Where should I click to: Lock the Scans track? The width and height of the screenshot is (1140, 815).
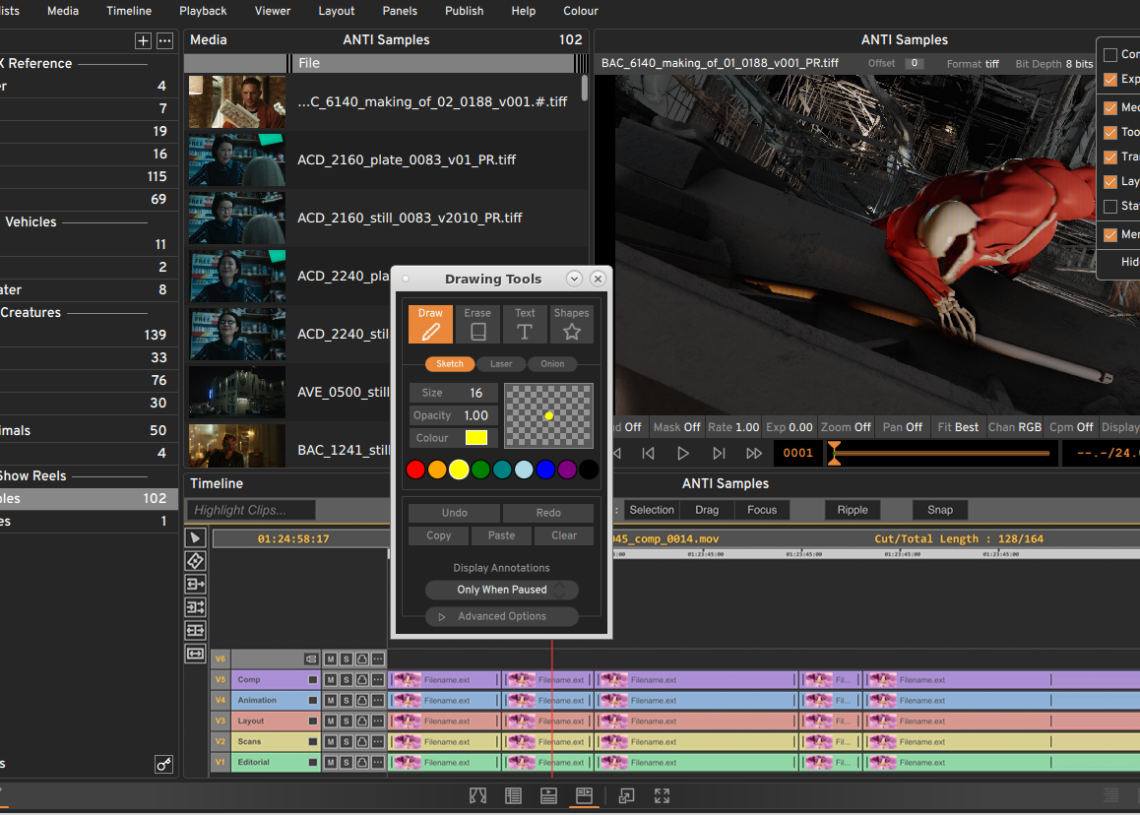coord(362,742)
